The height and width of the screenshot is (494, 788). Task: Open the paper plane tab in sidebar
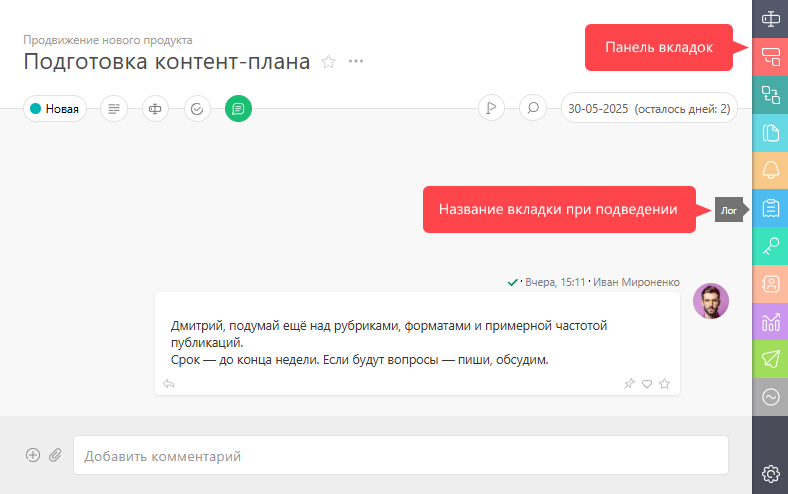(770, 359)
